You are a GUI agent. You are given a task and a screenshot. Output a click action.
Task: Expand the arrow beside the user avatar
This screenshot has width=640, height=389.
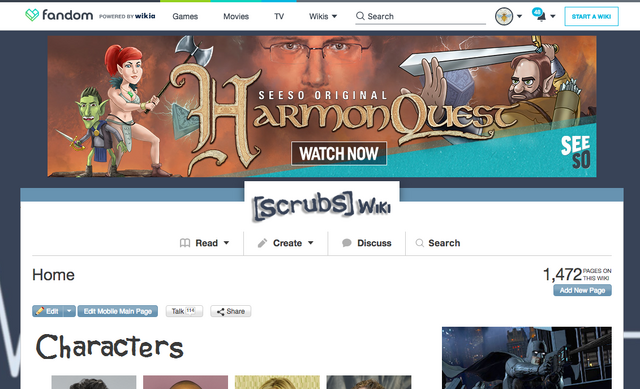[x=519, y=16]
